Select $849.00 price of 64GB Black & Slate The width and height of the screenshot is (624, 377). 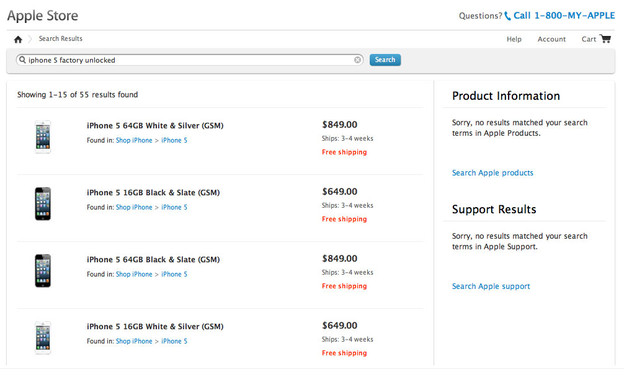point(339,258)
